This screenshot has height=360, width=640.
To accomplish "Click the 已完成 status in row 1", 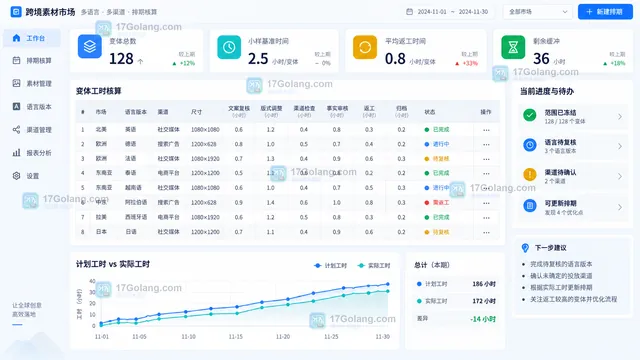I will [x=437, y=129].
